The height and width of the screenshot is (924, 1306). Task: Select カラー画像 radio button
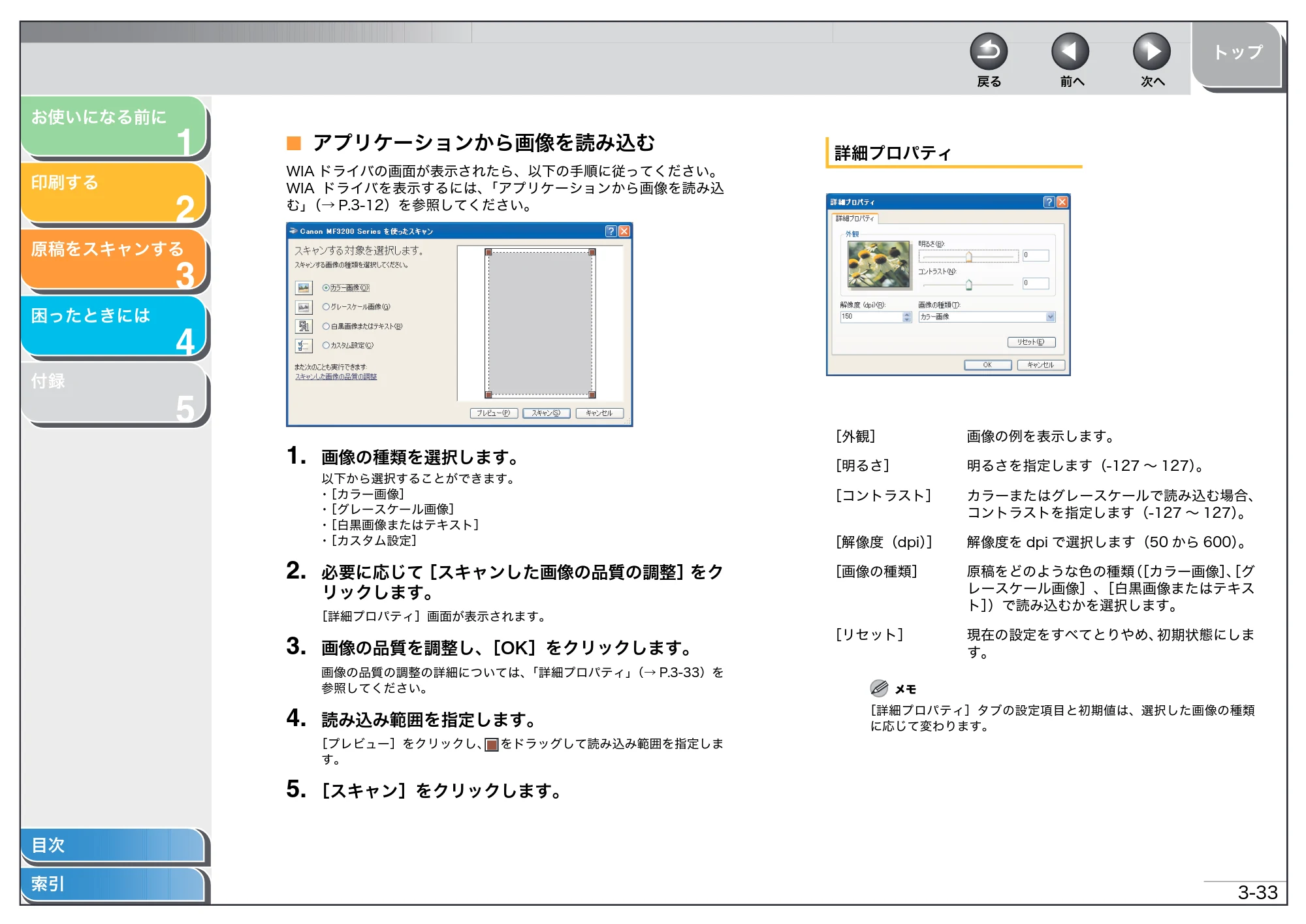326,288
